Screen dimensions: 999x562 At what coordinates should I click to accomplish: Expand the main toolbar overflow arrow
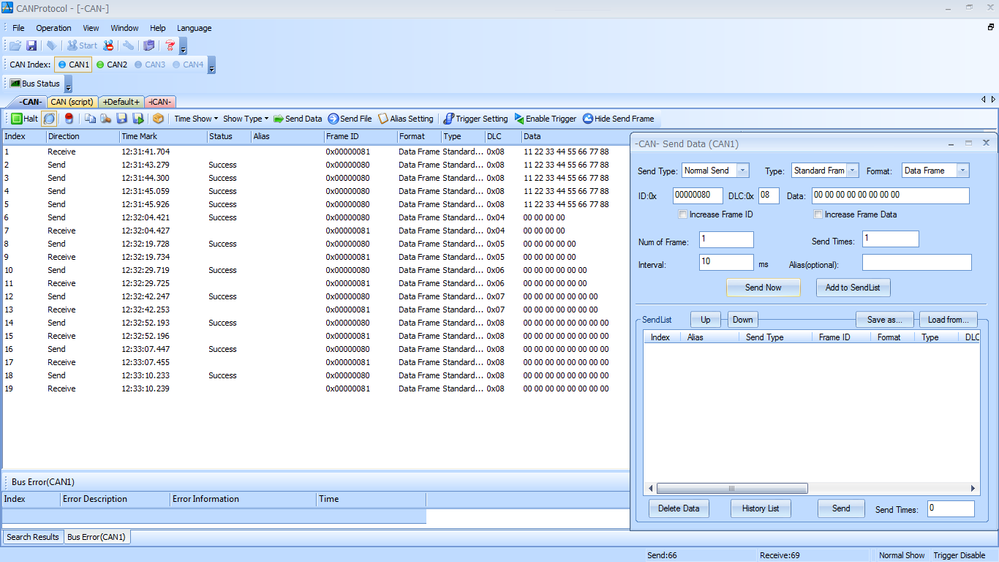tap(183, 47)
